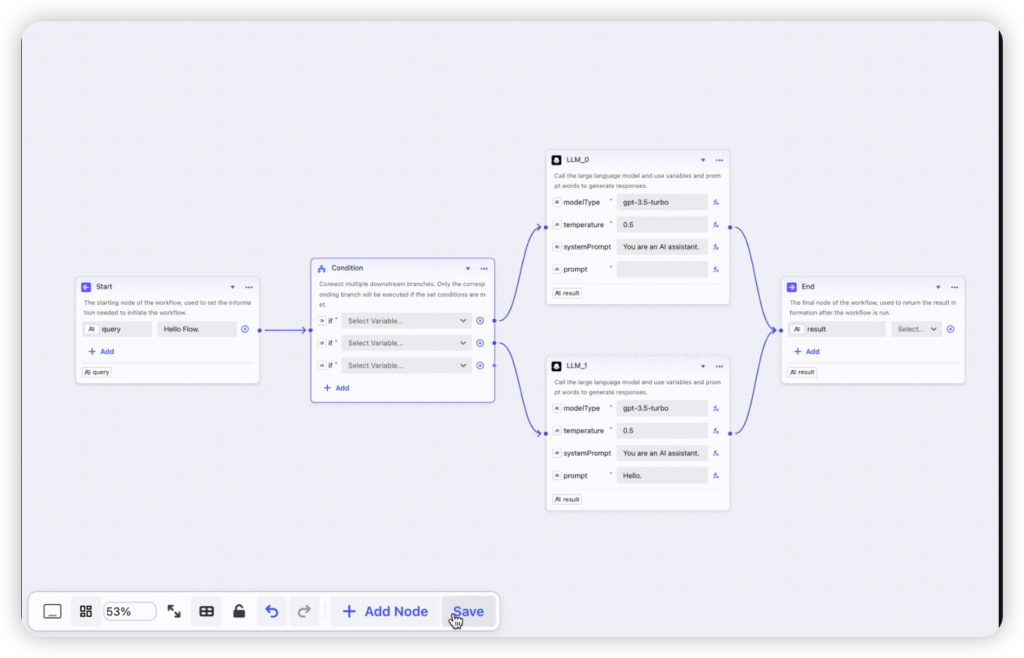Screen dimensions: 1024x658
Task: Edit LLM_1 temperature 0.5 field
Action: click(662, 431)
